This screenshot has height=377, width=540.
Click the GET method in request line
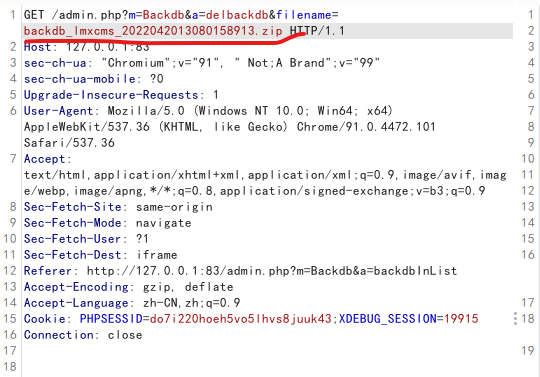pos(34,15)
